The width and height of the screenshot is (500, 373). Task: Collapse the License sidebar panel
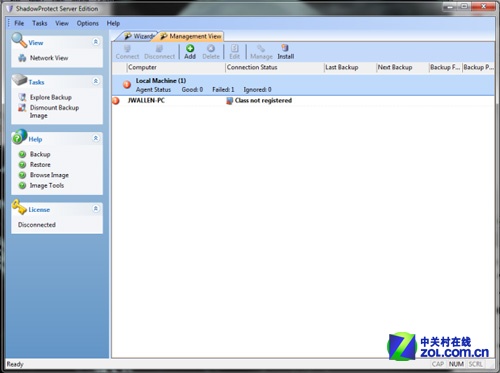(x=96, y=209)
